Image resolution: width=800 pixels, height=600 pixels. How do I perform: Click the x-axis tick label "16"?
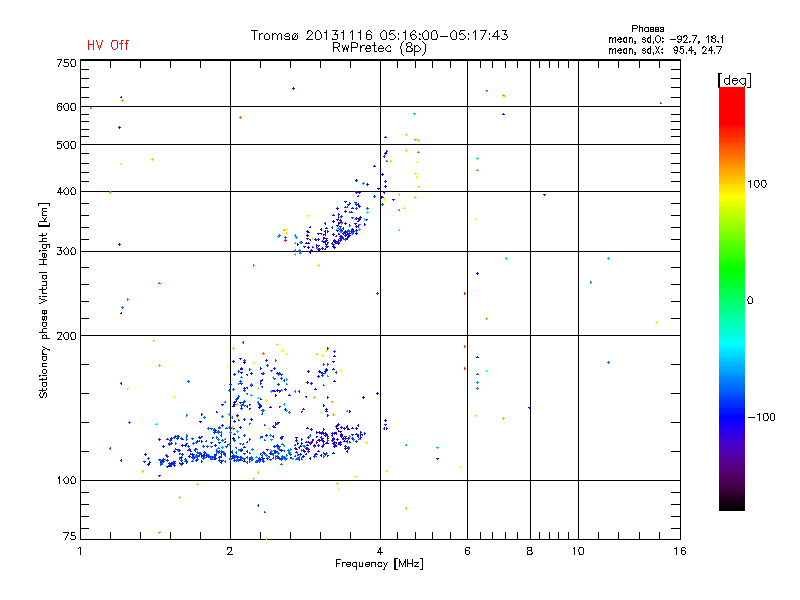point(680,551)
